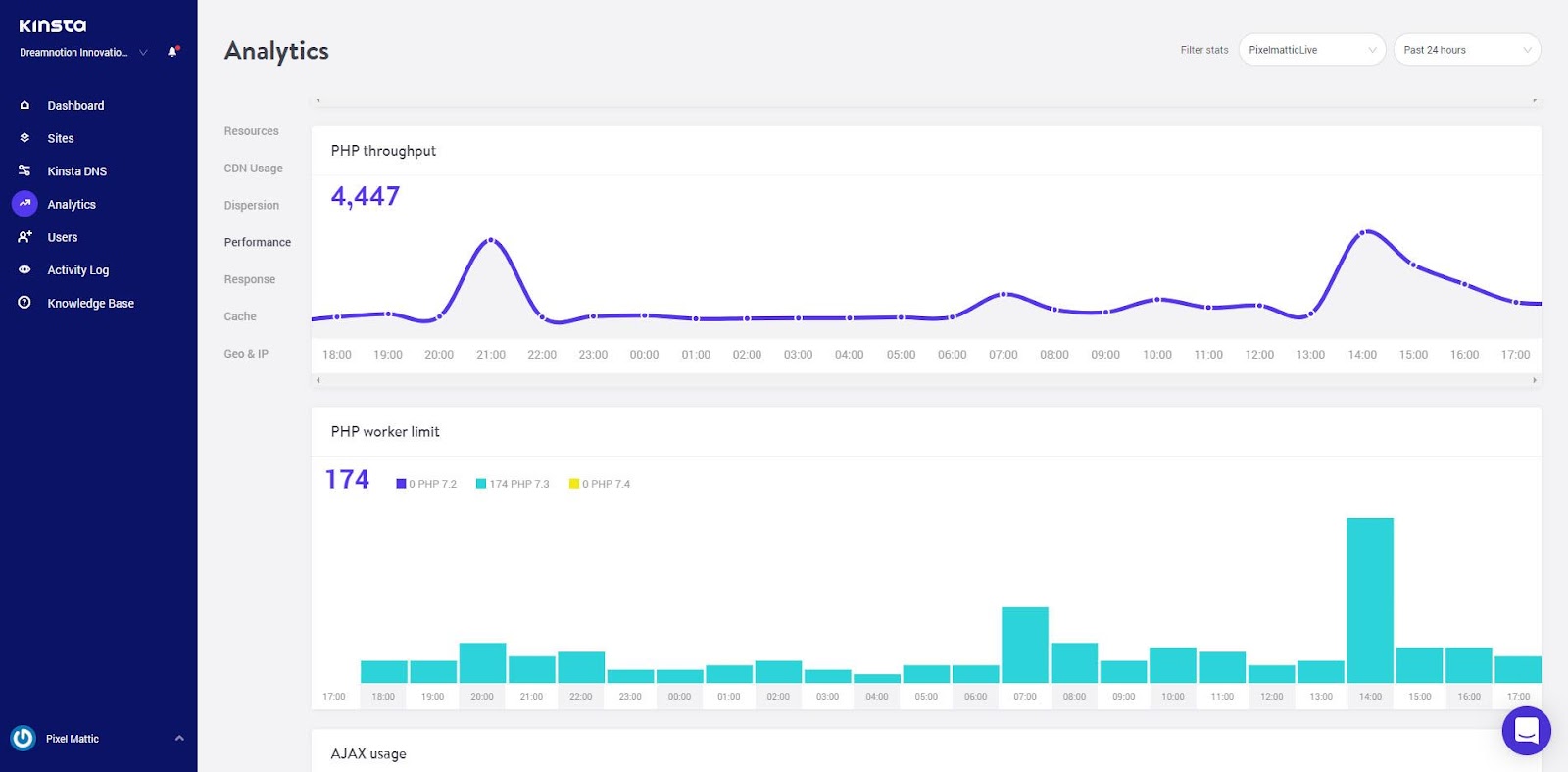Toggle the PHP 7.2 legend series

[426, 484]
